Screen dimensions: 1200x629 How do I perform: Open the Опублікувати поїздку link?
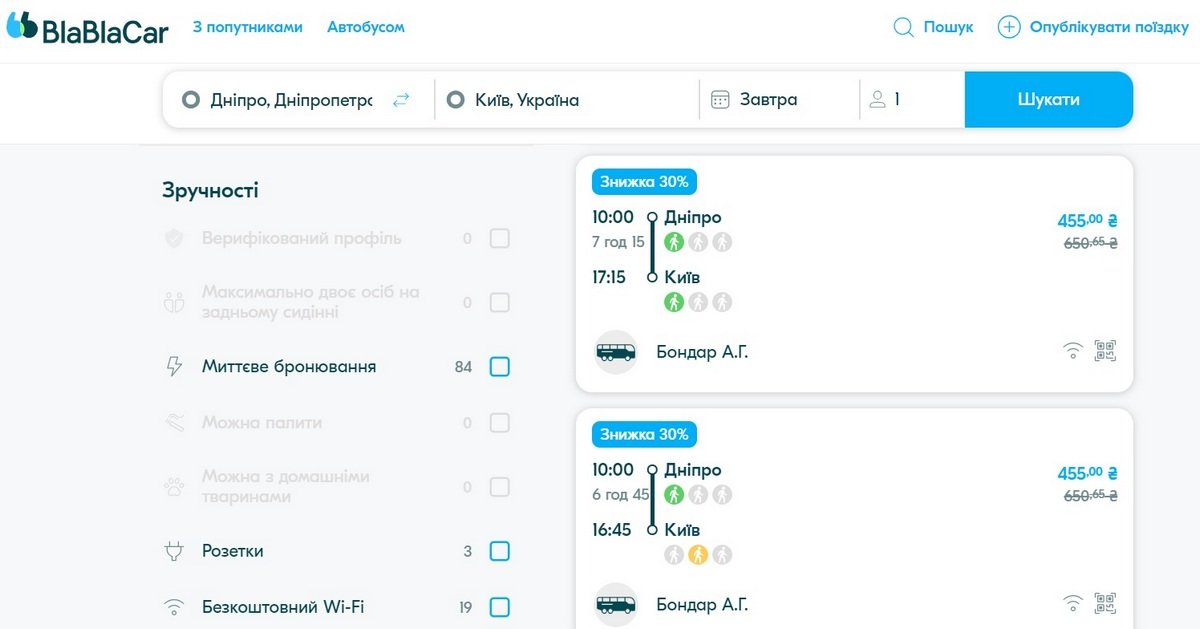(1109, 27)
